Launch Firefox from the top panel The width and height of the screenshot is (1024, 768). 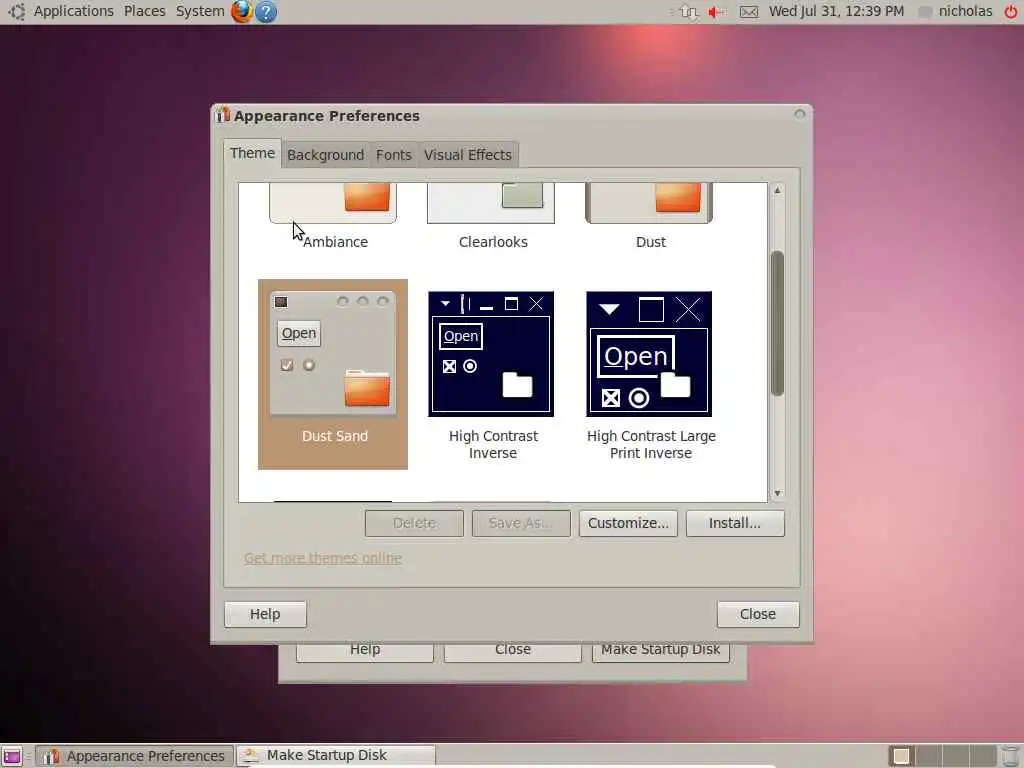point(242,11)
